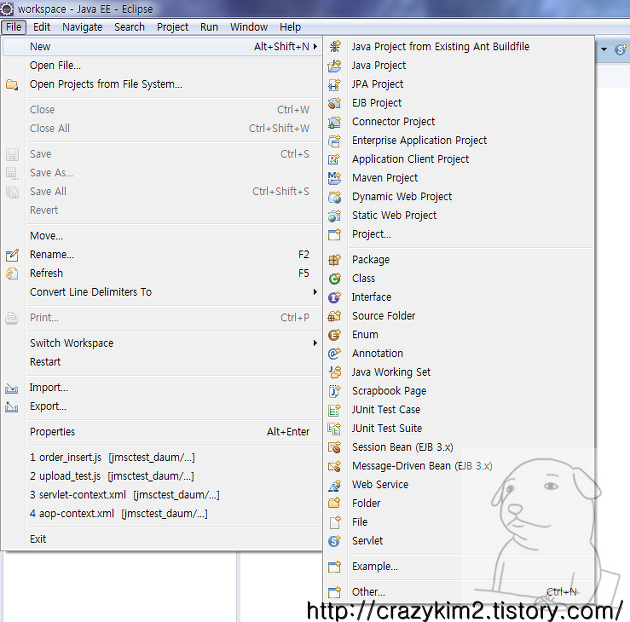Open the Help menu
Screen dimensions: 630x622
(290, 27)
